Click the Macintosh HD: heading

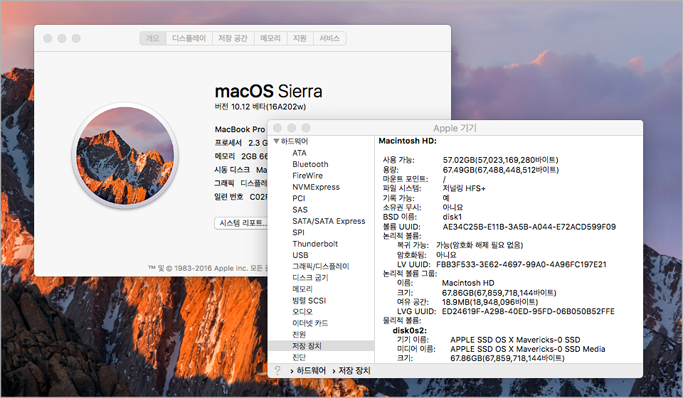[407, 141]
